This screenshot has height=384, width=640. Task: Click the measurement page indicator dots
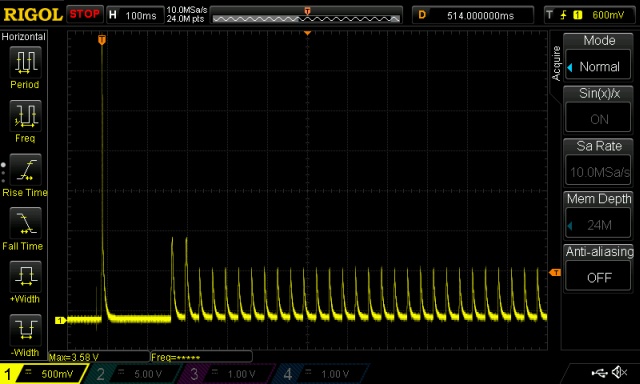tap(3, 173)
